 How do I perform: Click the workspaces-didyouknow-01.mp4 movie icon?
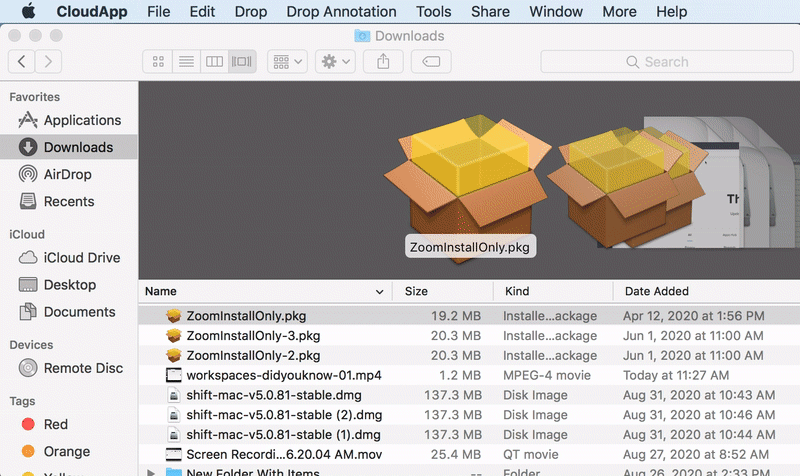(x=173, y=375)
